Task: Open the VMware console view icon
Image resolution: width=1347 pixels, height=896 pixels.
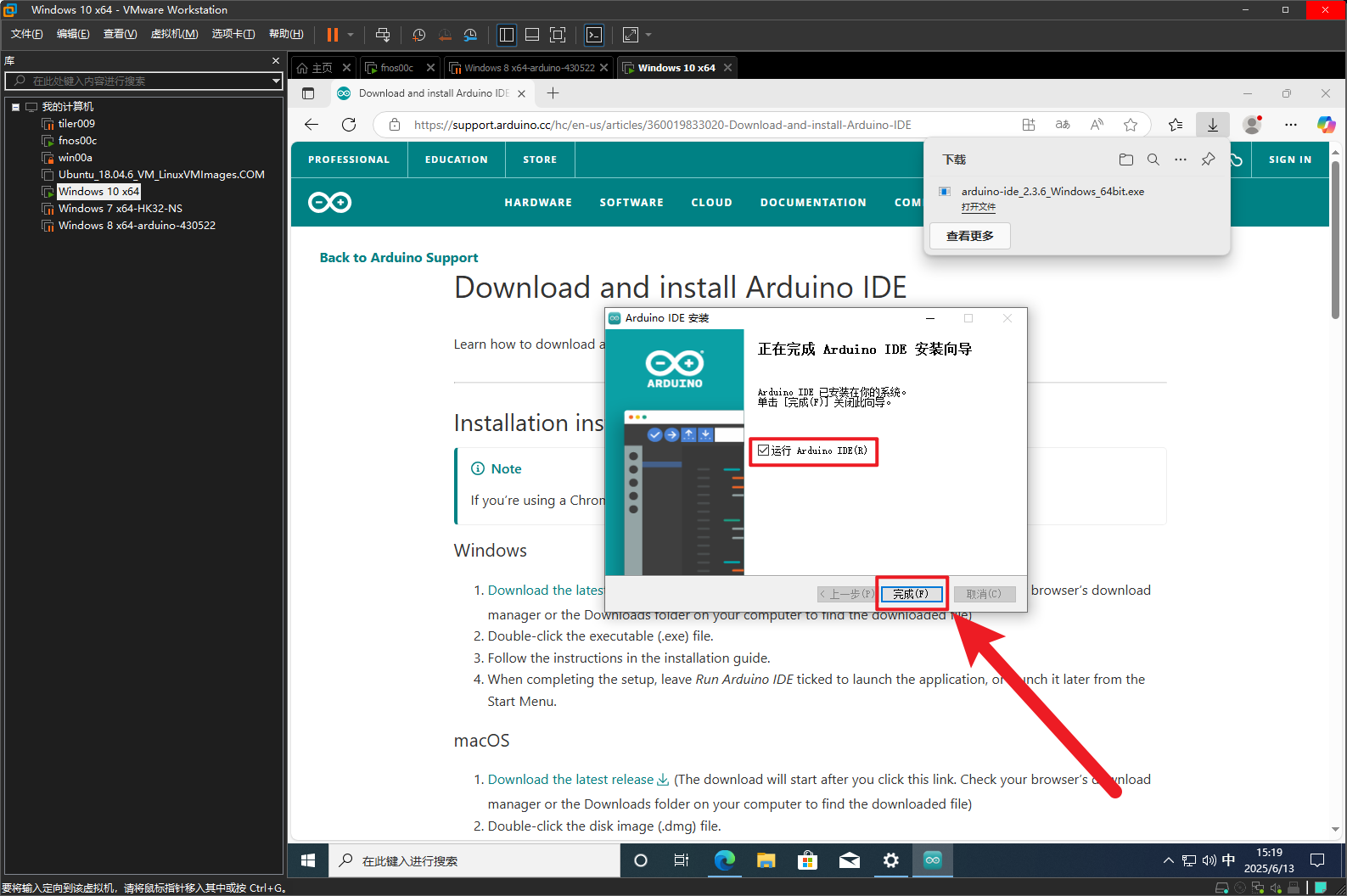Action: click(x=594, y=35)
